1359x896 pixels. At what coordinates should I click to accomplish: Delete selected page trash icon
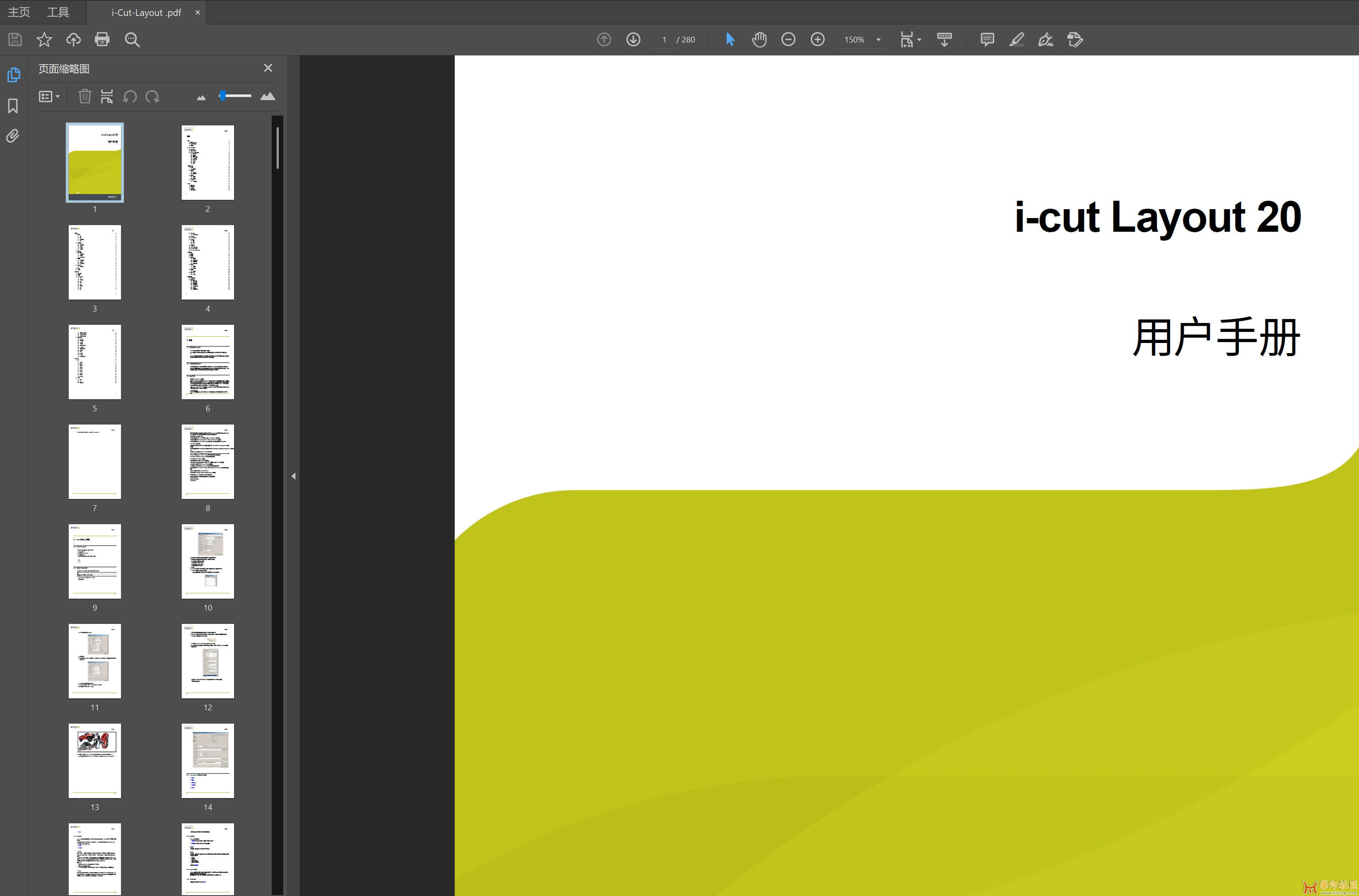pos(85,97)
